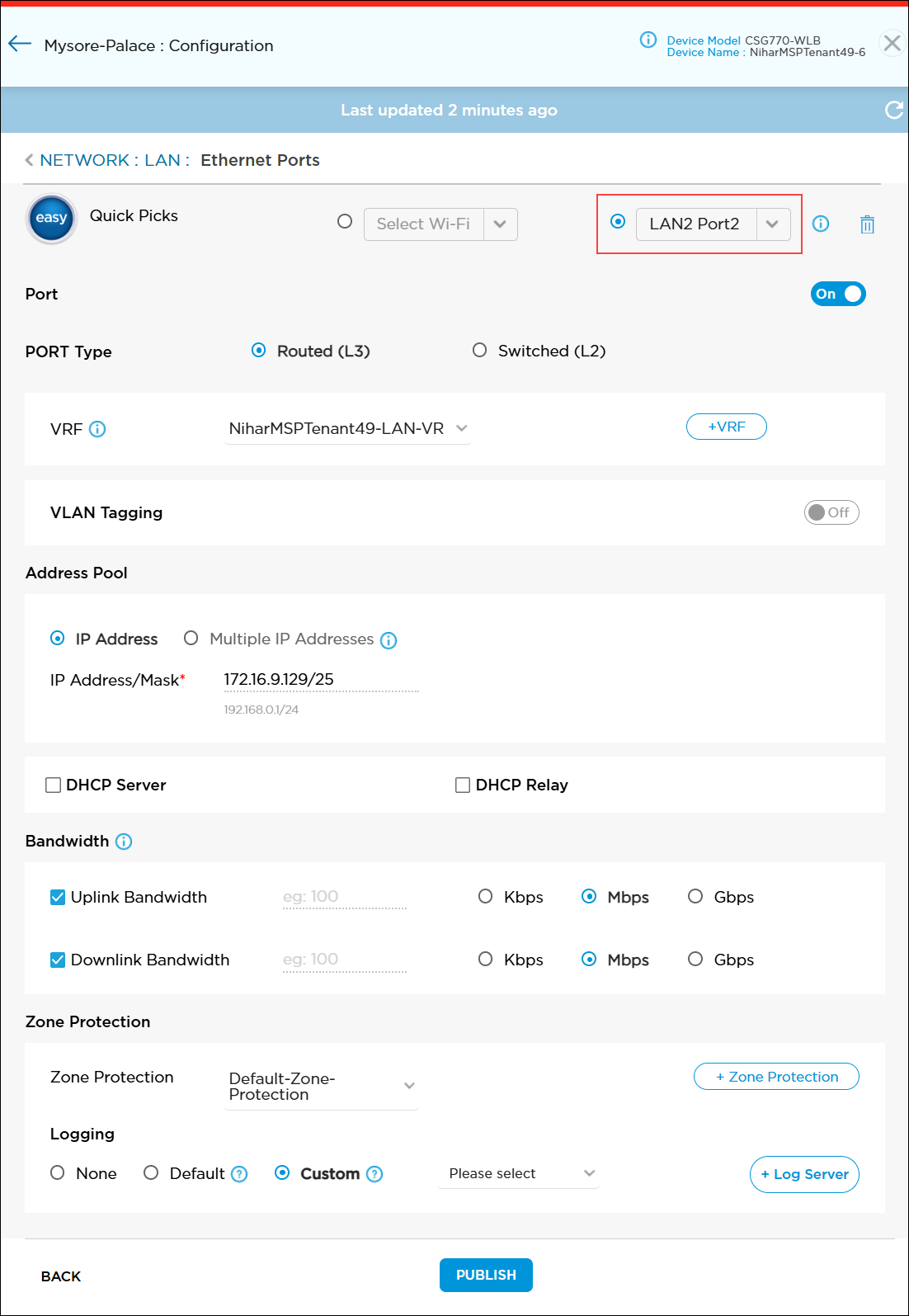909x1316 pixels.
Task: Enable the VLAN Tagging switch
Action: click(831, 512)
